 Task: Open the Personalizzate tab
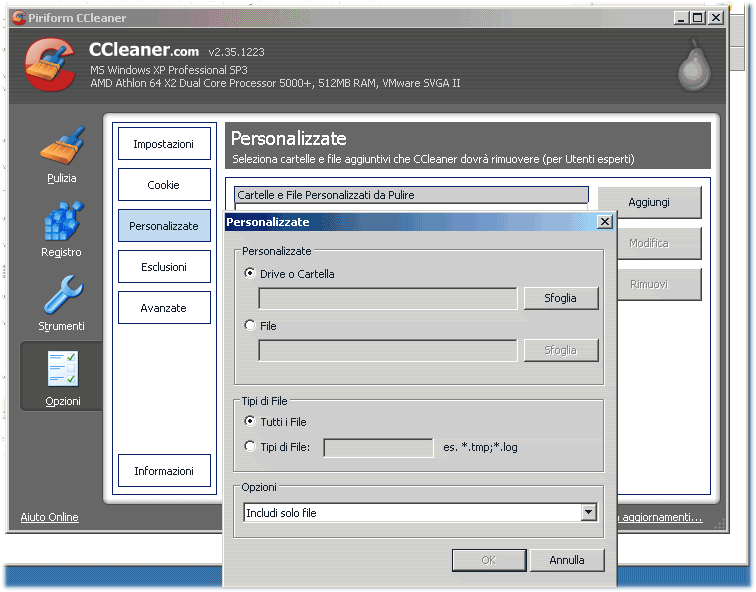tap(164, 226)
